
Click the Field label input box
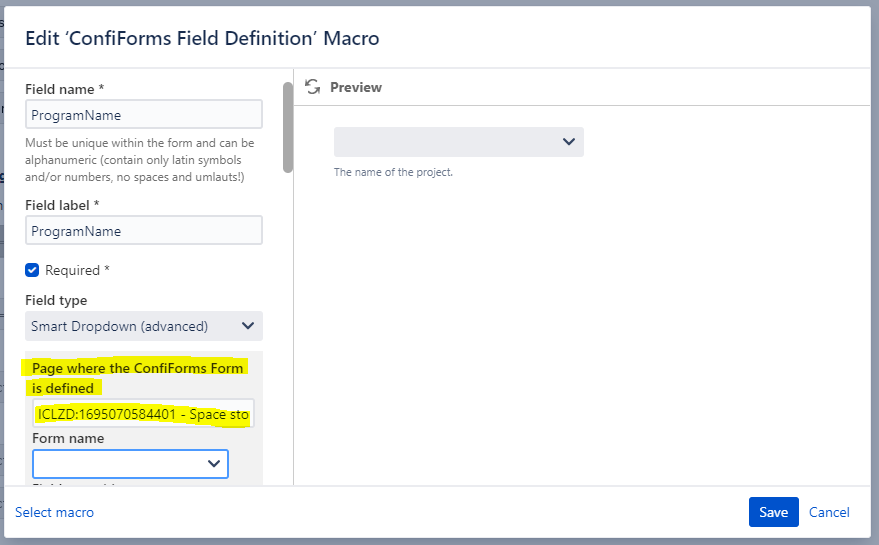point(144,230)
